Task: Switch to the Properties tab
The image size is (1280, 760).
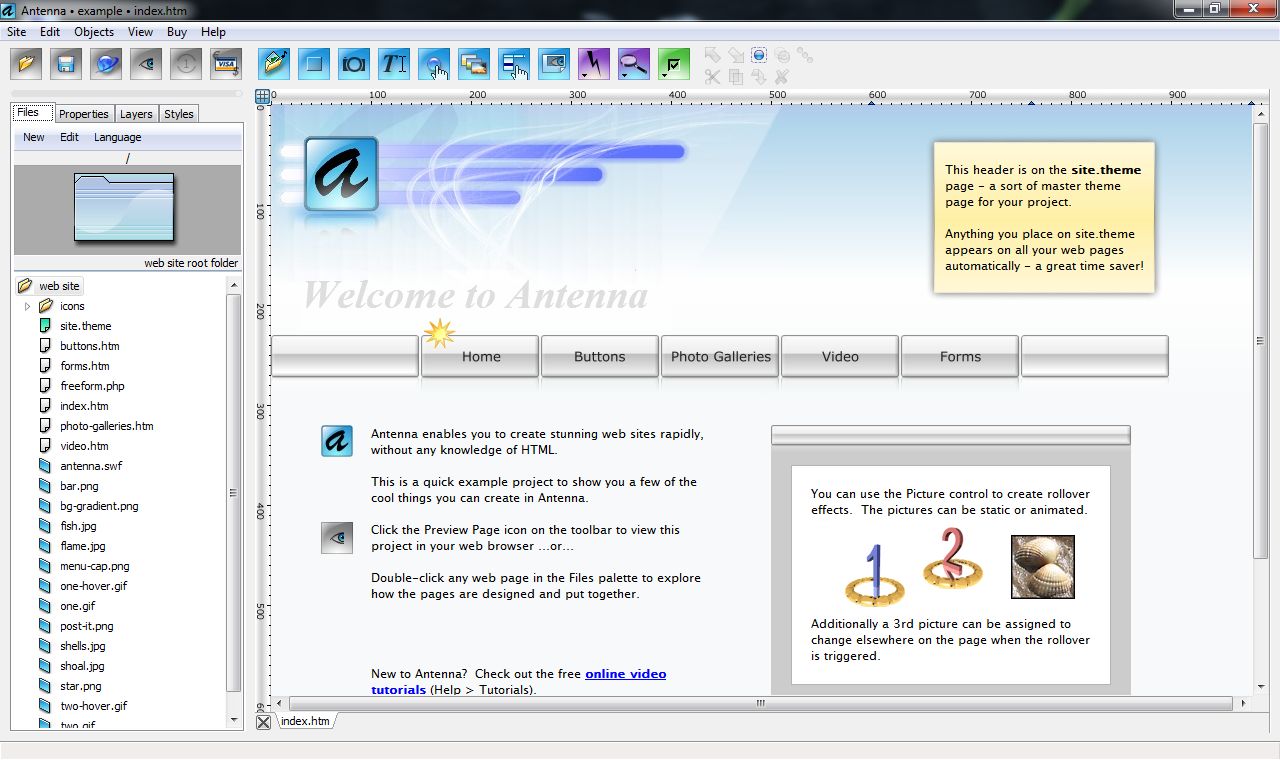Action: 84,114
